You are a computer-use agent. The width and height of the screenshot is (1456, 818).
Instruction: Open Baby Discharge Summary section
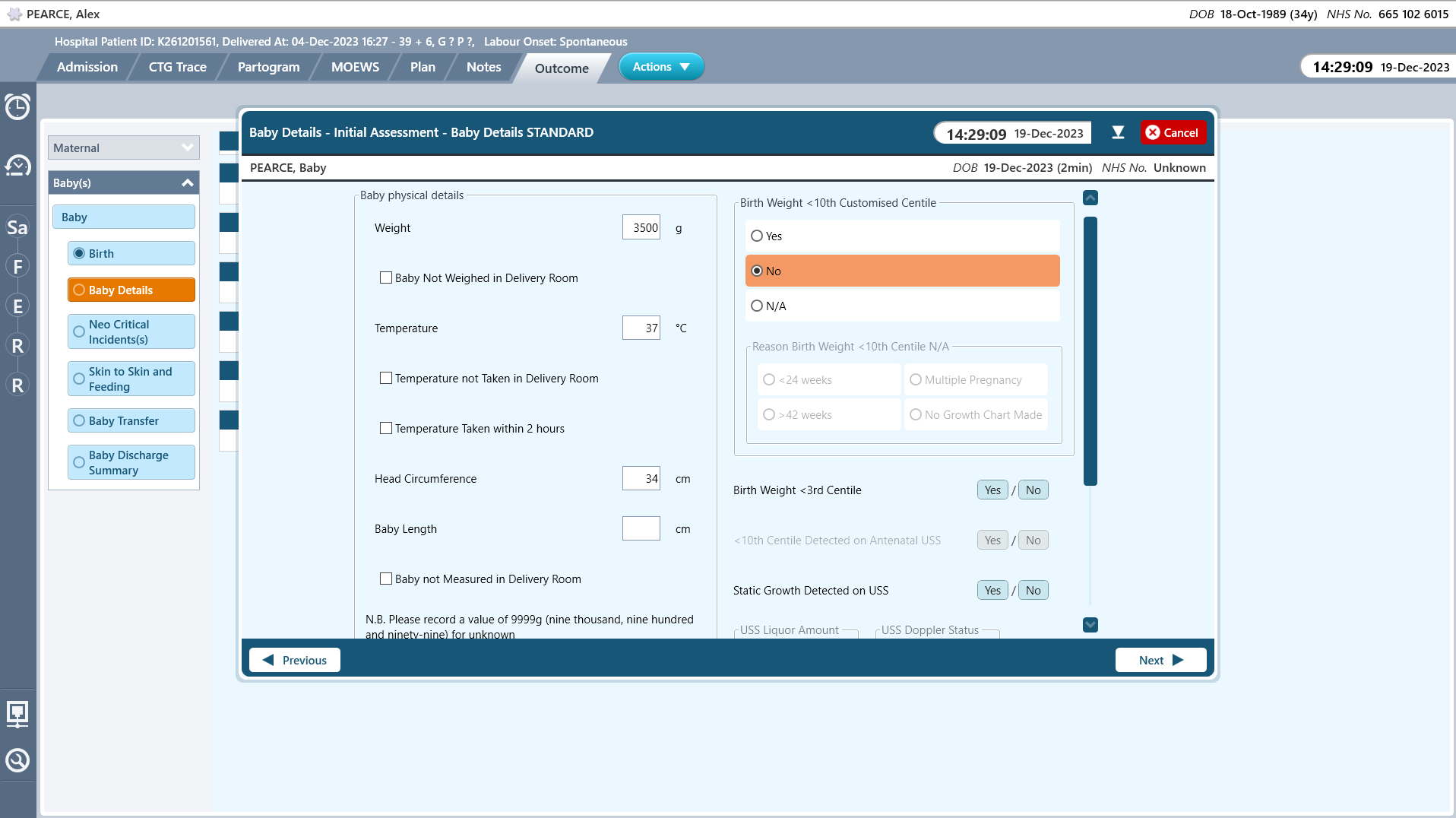pos(131,462)
